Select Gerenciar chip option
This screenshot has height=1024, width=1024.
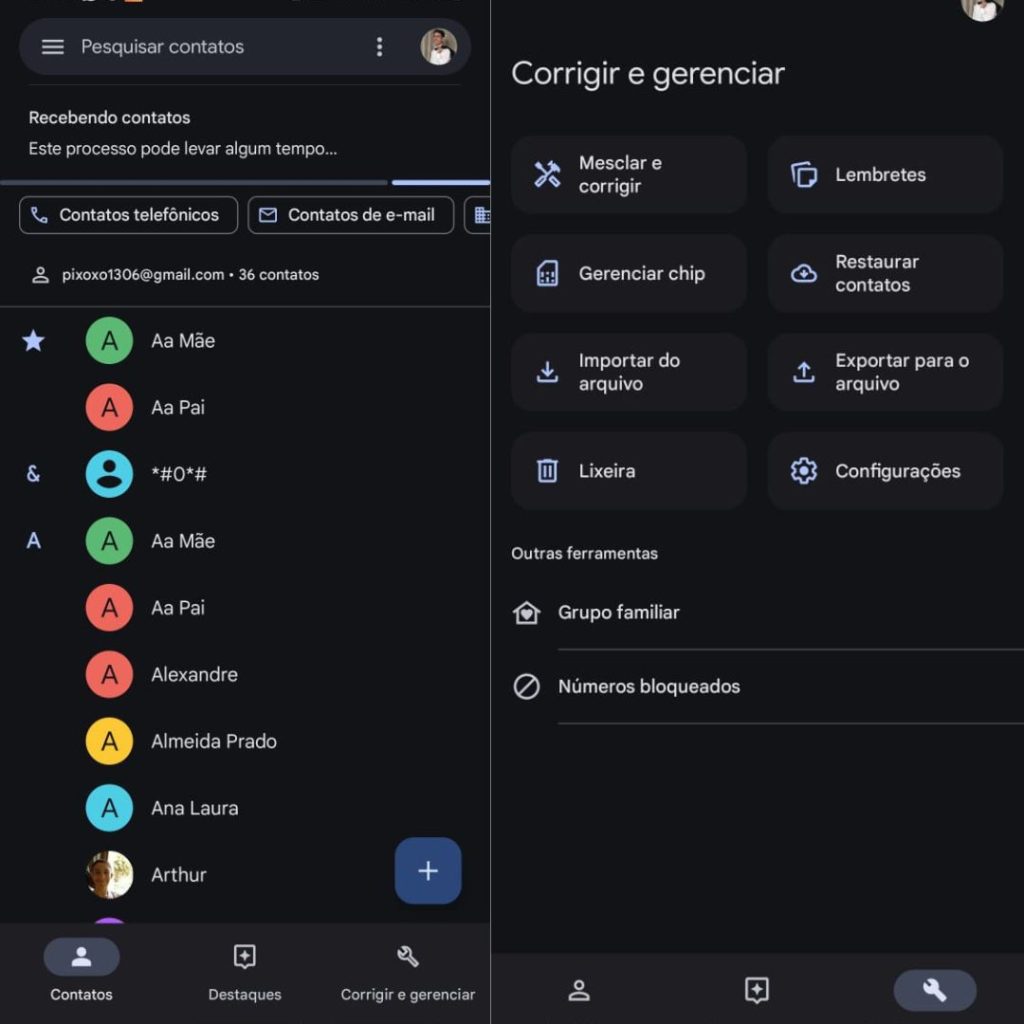pyautogui.click(x=628, y=272)
